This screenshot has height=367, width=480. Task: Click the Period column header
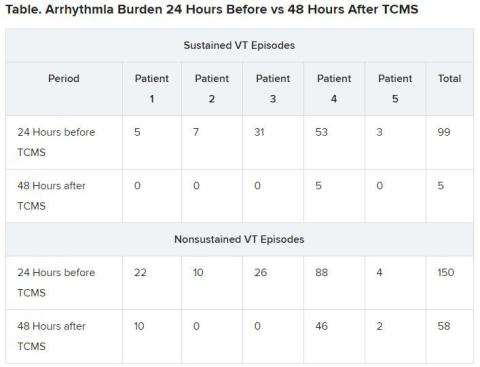64,78
